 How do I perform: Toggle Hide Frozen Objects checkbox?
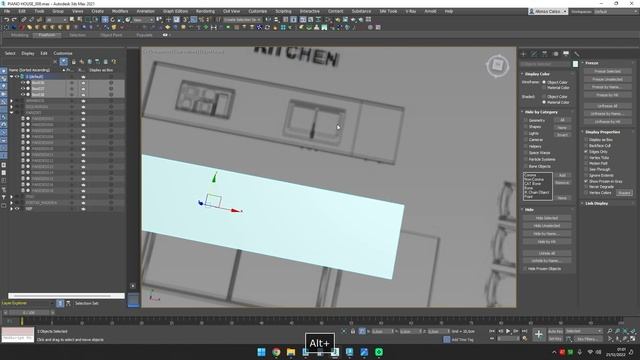point(525,269)
